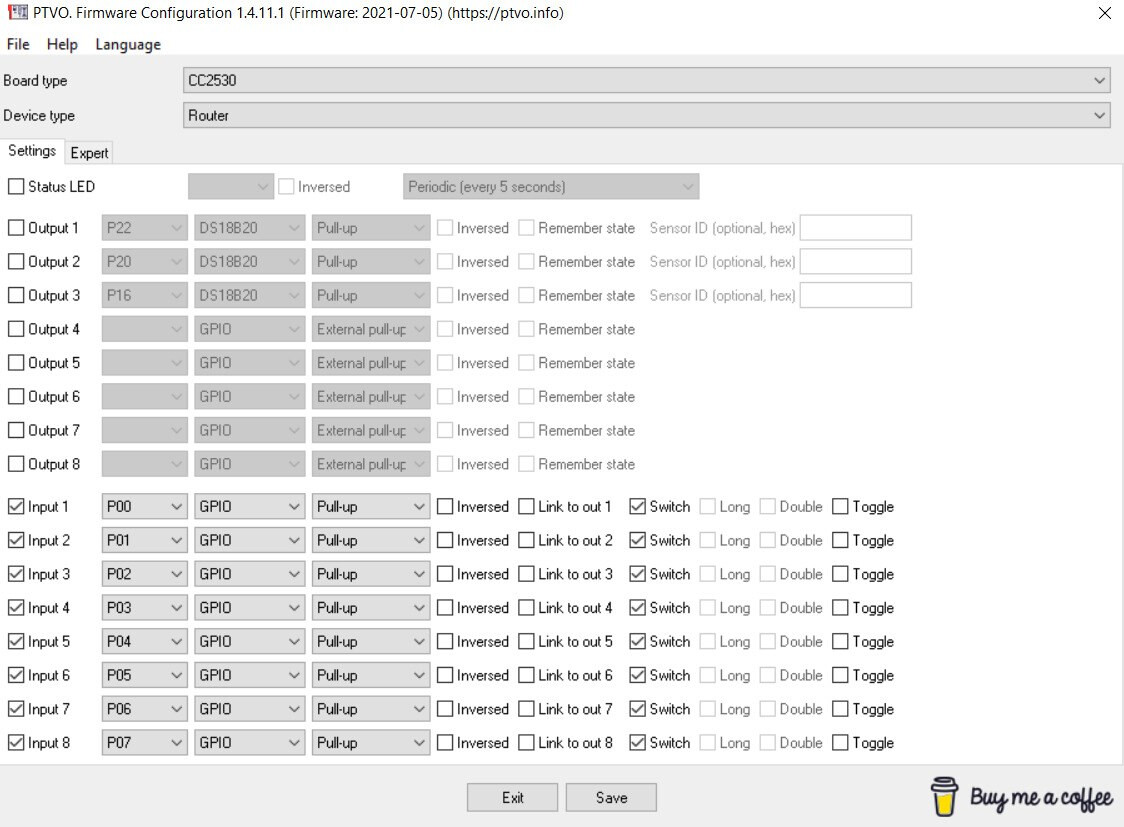The width and height of the screenshot is (1124, 827).
Task: Click the Save button
Action: pos(611,798)
